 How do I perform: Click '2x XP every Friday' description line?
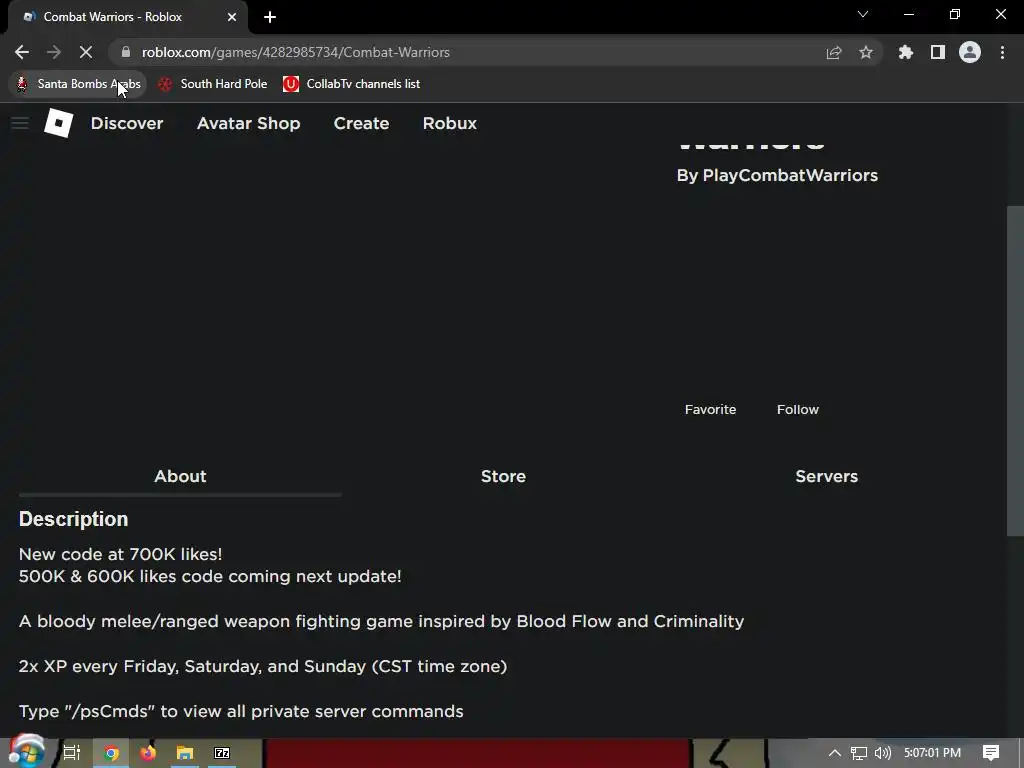click(263, 667)
